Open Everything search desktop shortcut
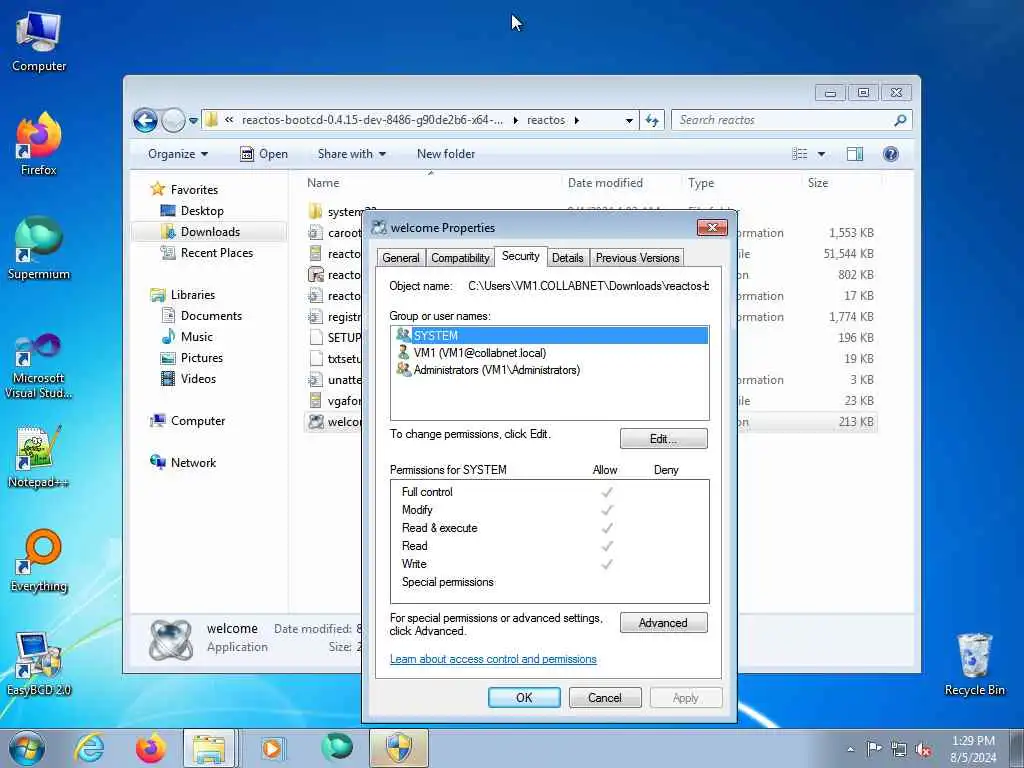 pos(39,560)
